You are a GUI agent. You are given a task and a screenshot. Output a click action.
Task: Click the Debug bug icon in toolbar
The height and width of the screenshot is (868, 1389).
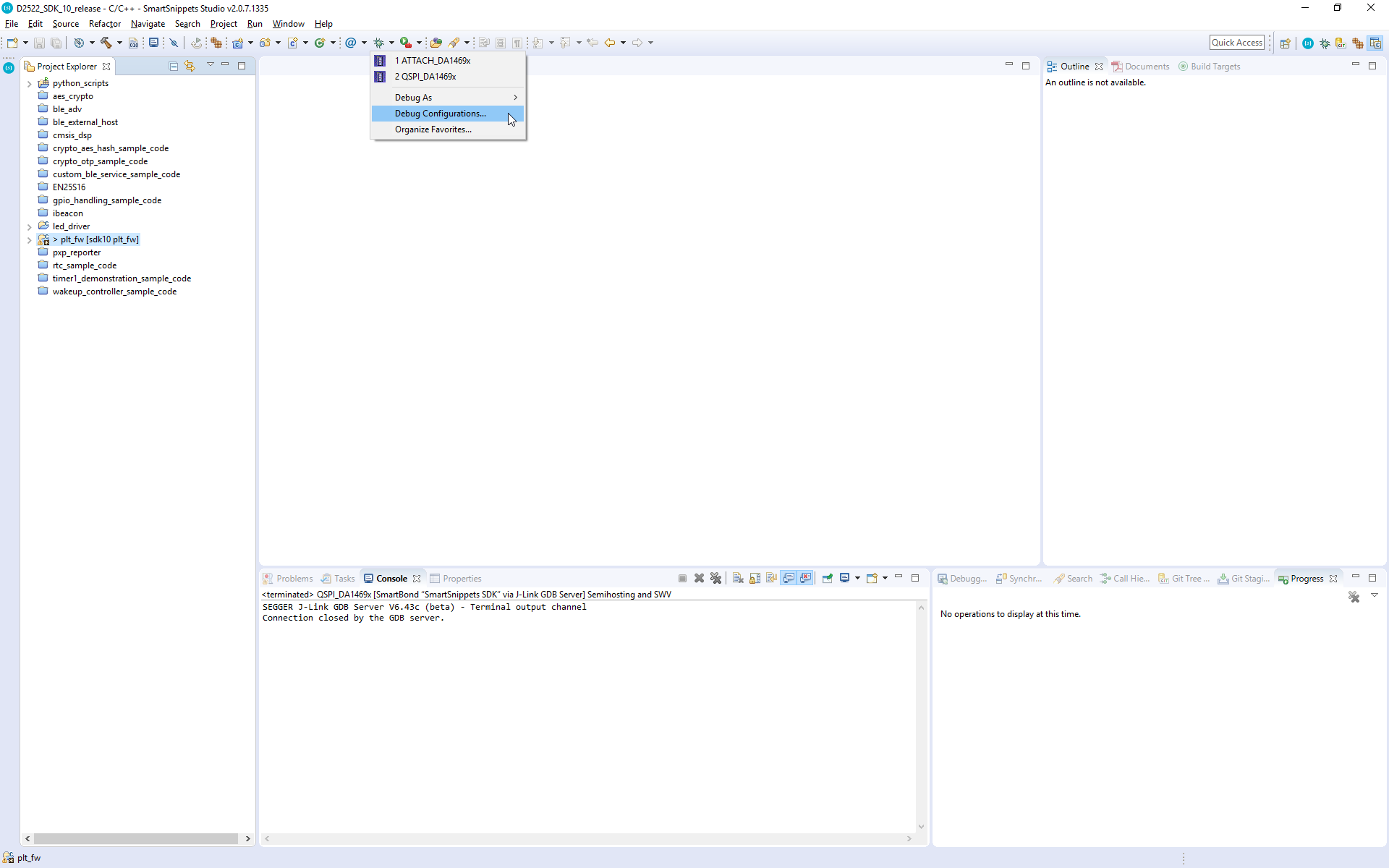[x=378, y=43]
